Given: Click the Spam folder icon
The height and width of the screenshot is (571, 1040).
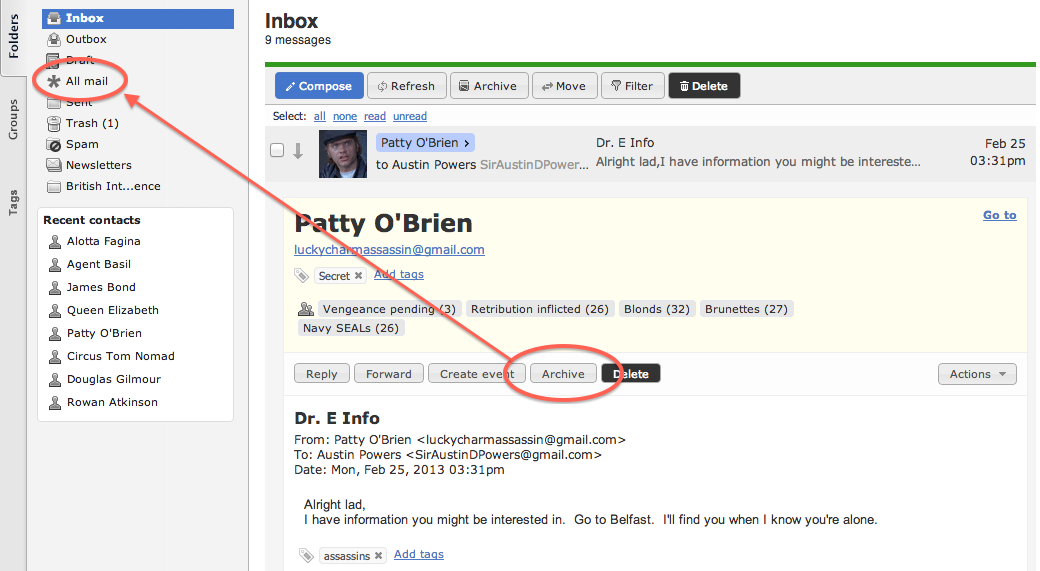Looking at the screenshot, I should click(54, 145).
